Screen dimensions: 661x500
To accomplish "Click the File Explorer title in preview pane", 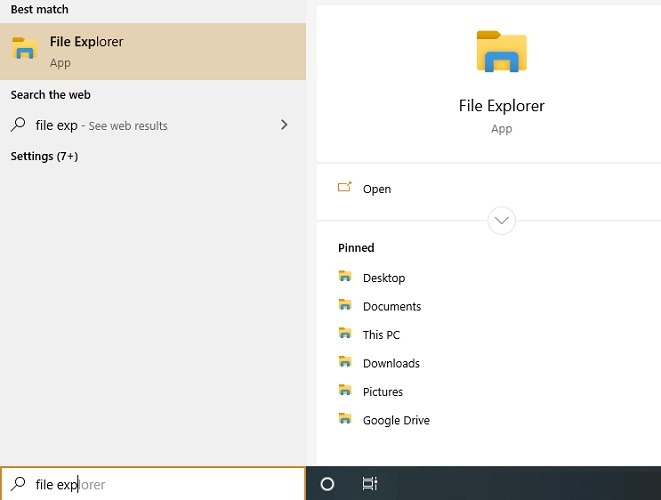I will 501,106.
